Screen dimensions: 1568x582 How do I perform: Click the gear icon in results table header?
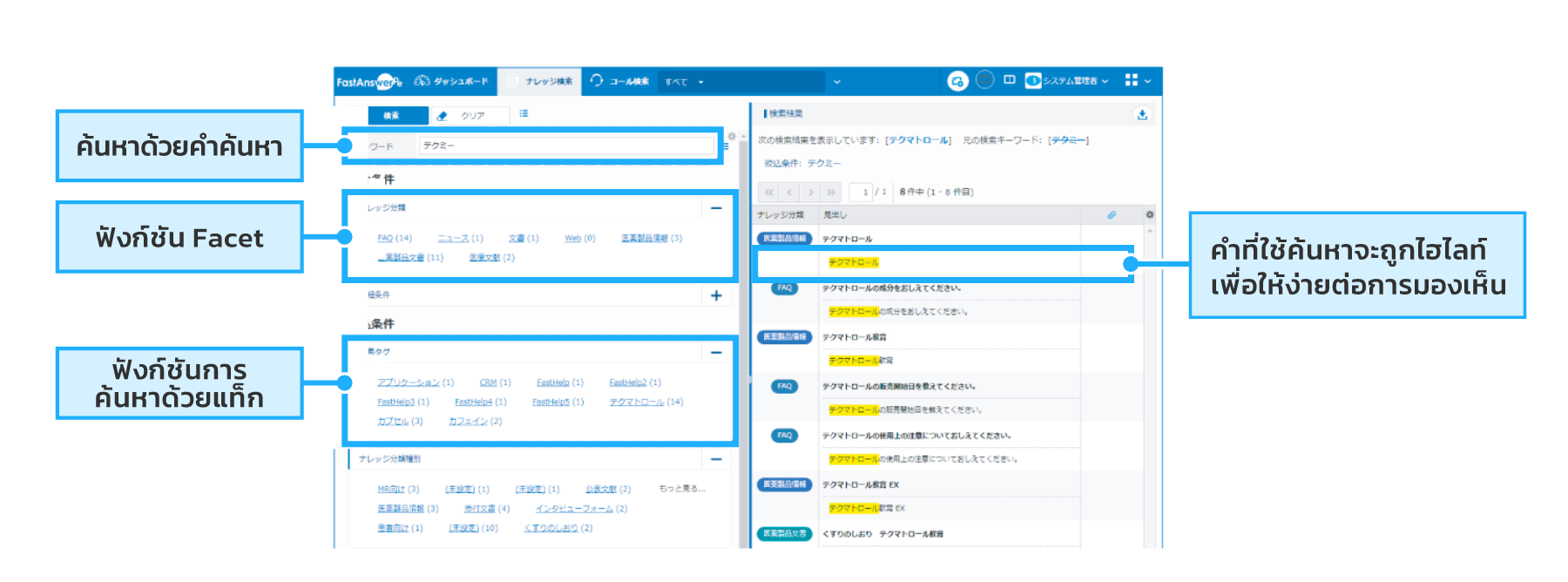click(1150, 214)
